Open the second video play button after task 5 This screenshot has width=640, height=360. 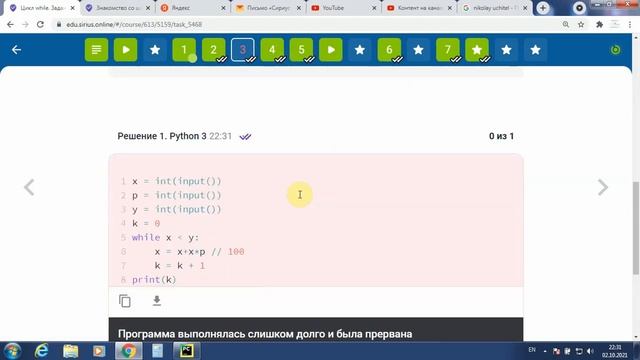coord(331,50)
